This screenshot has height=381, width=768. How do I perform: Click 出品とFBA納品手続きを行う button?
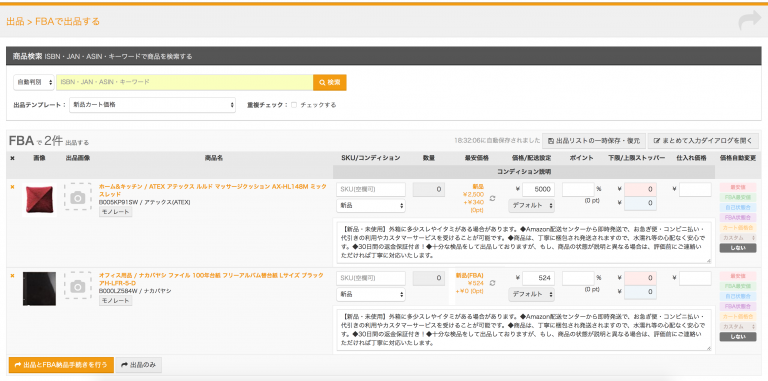[x=61, y=365]
